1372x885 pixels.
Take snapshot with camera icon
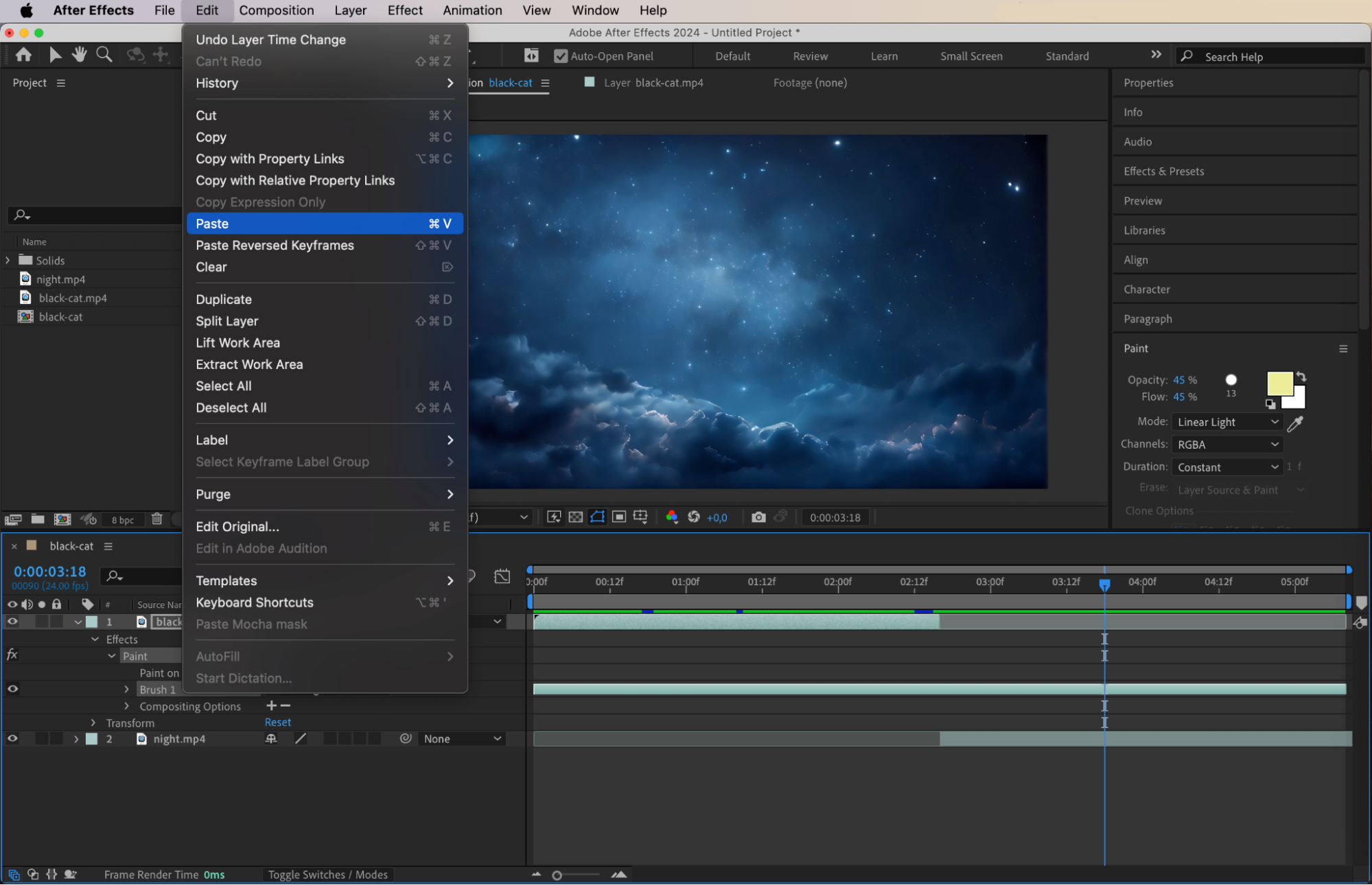pos(758,517)
